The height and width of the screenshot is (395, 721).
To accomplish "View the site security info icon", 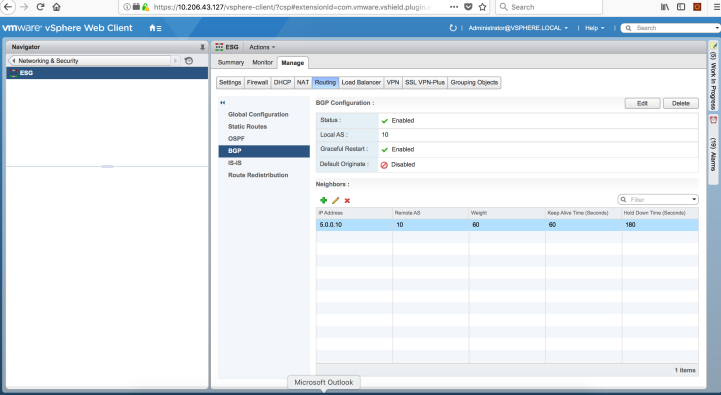I will (x=127, y=7).
